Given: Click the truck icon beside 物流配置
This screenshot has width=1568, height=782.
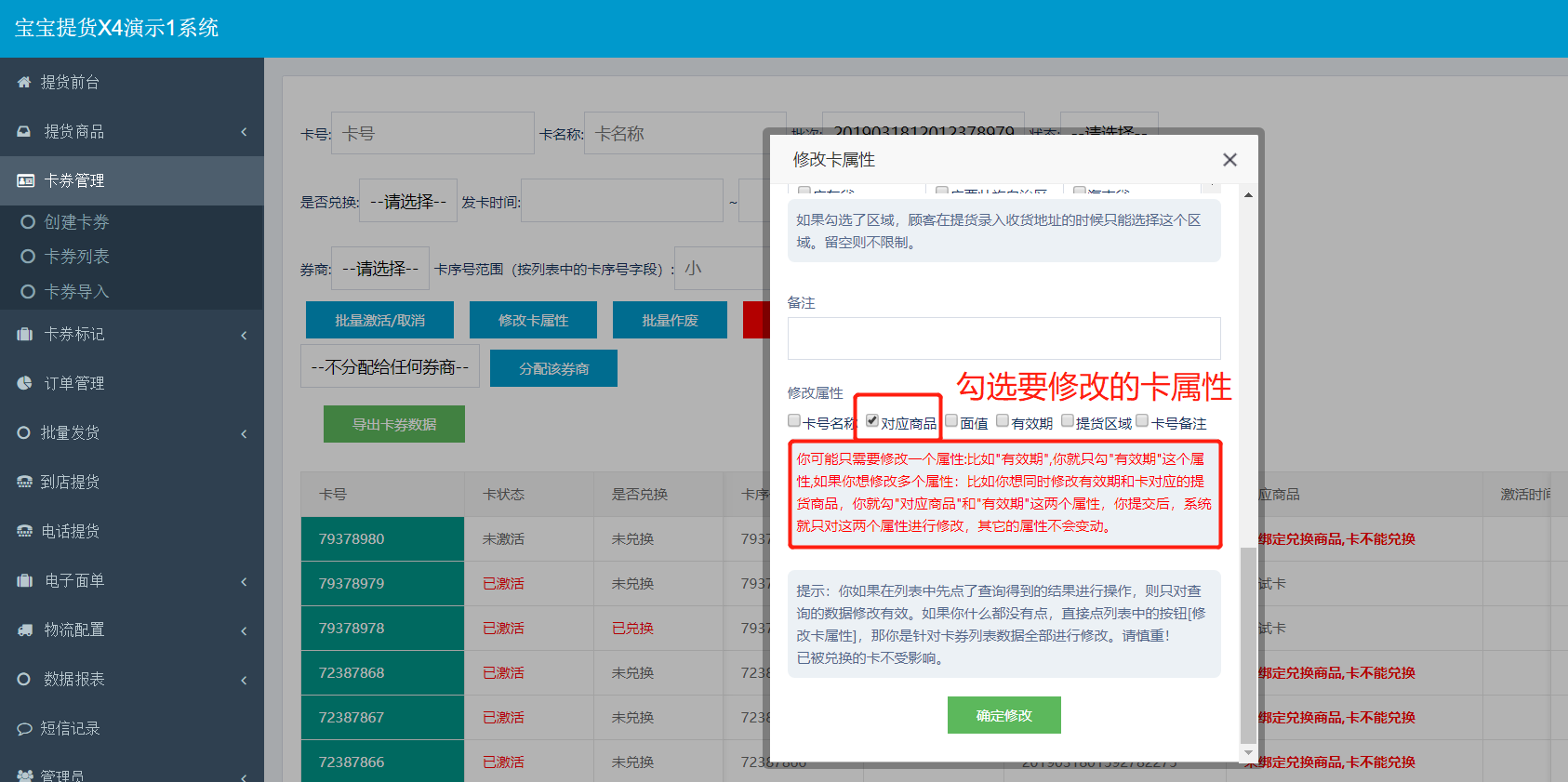Looking at the screenshot, I should (x=24, y=630).
